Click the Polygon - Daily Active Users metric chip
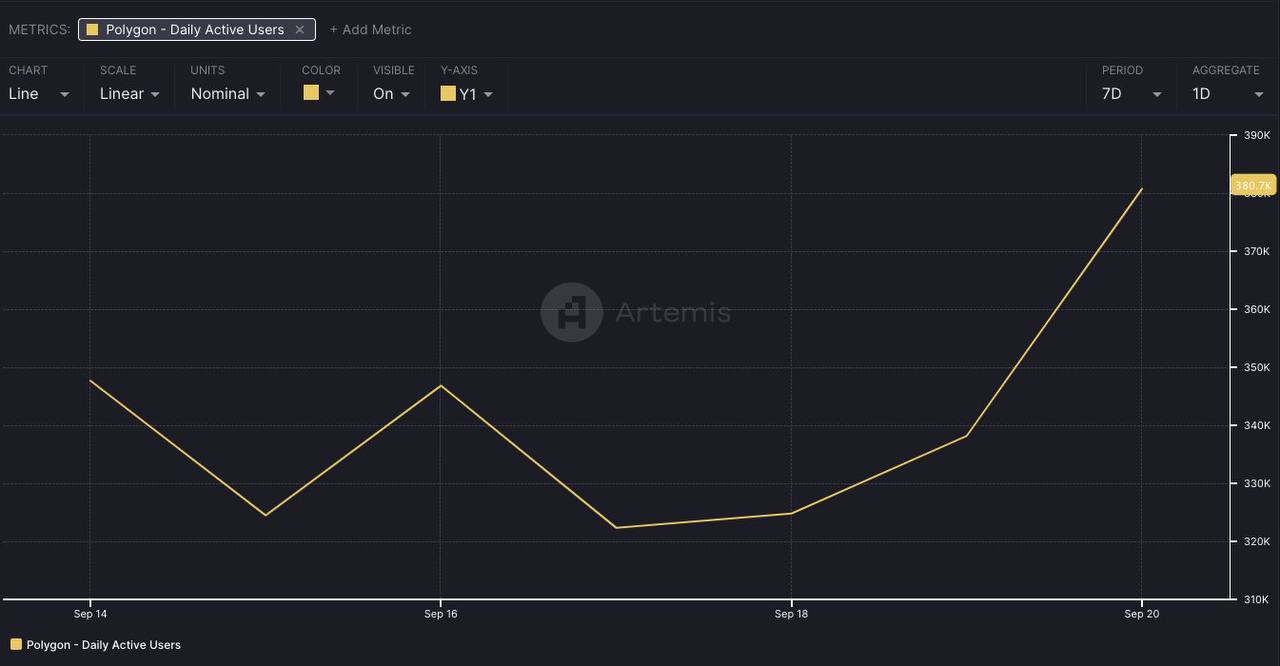1280x666 pixels. pos(197,30)
